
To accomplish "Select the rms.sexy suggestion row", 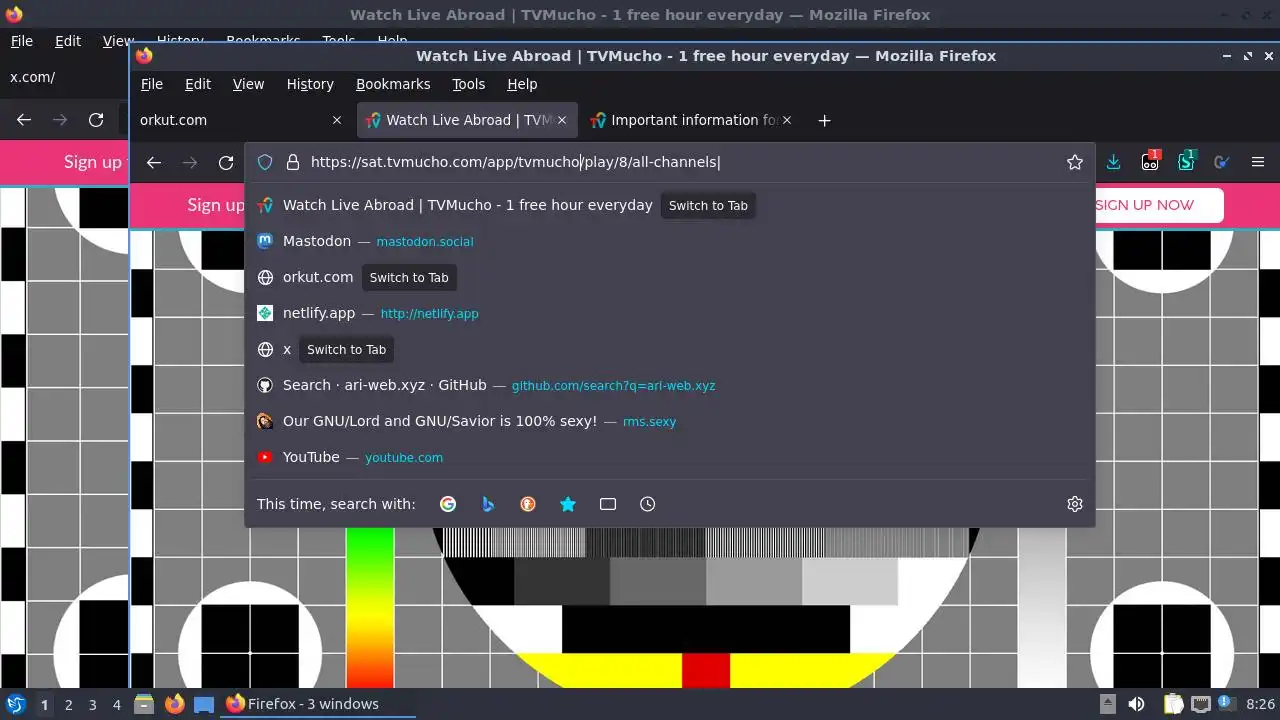I will (670, 421).
